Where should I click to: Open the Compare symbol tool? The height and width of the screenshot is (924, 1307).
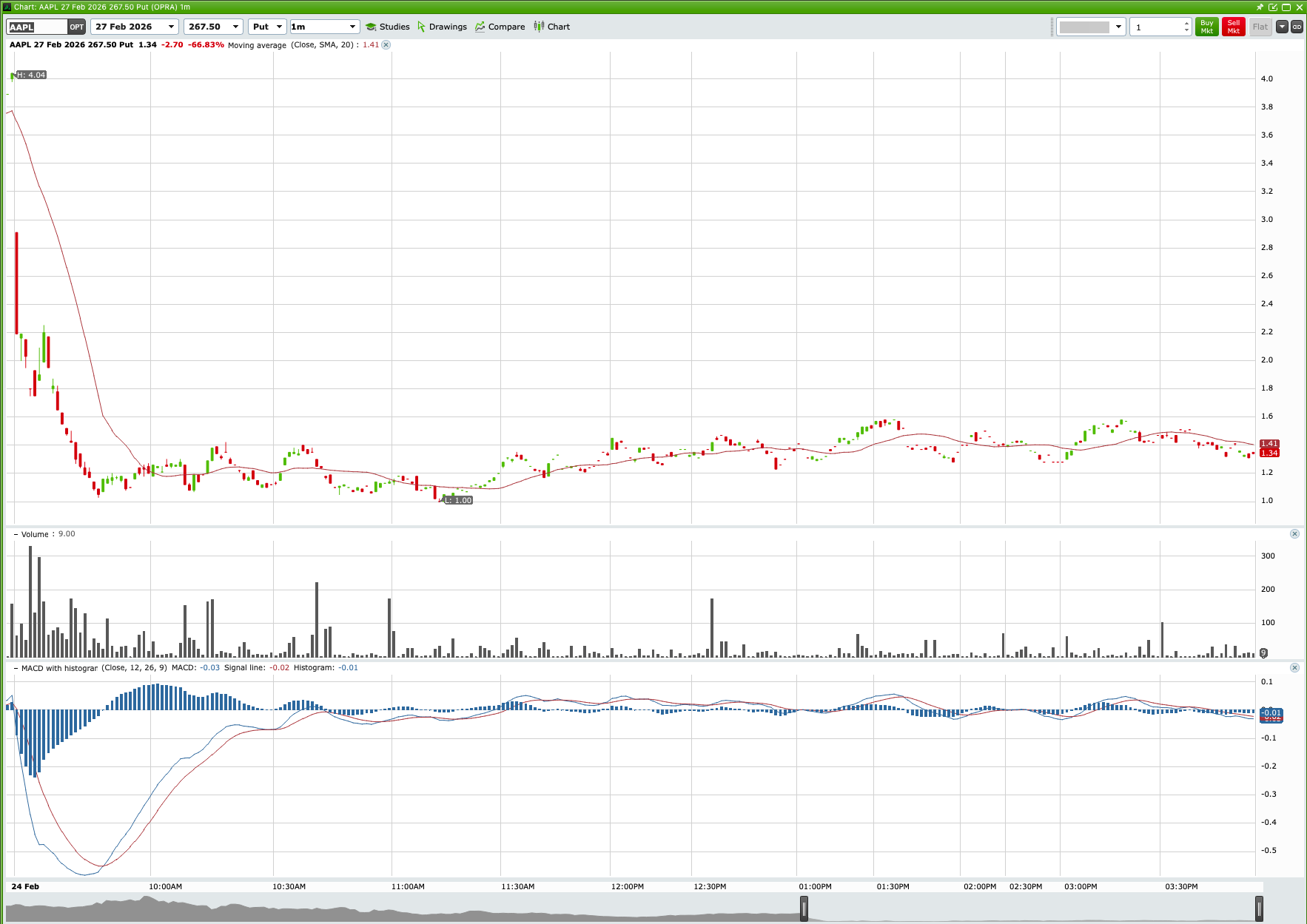(x=500, y=27)
